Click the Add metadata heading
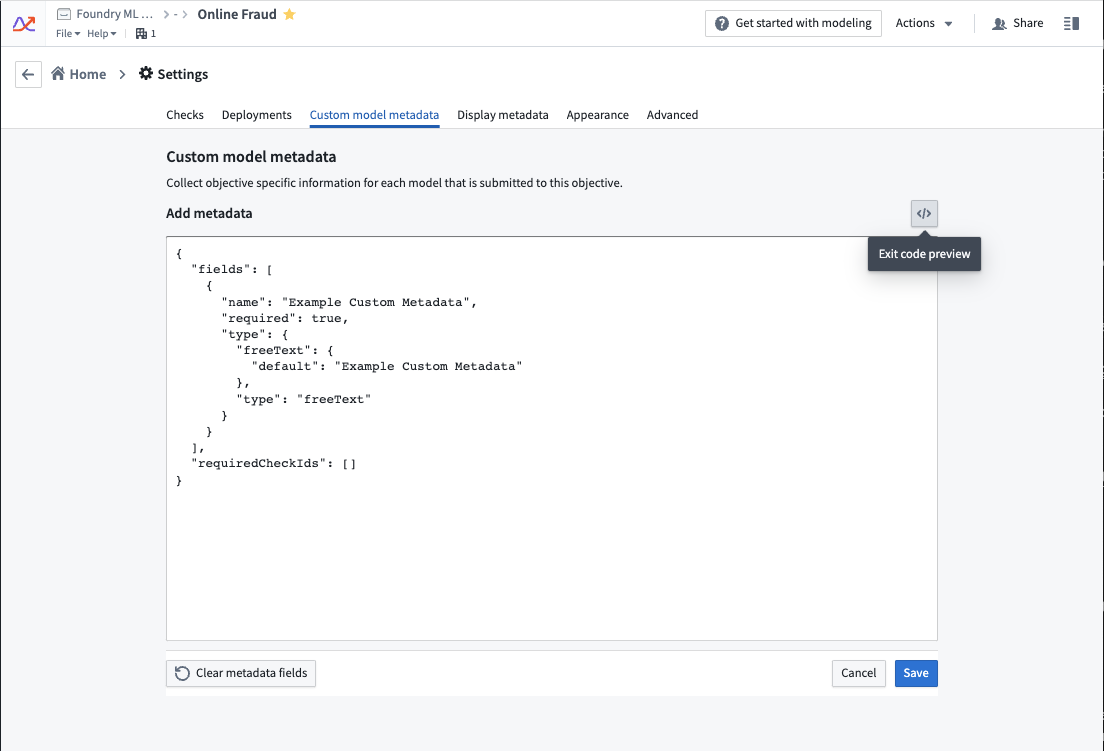 [x=209, y=213]
